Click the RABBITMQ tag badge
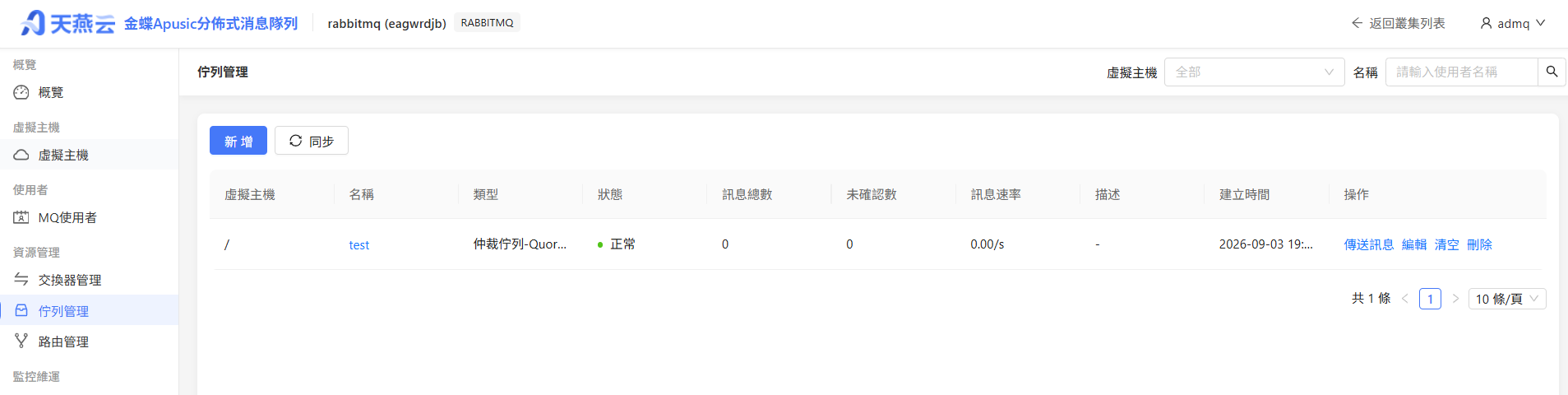 487,23
